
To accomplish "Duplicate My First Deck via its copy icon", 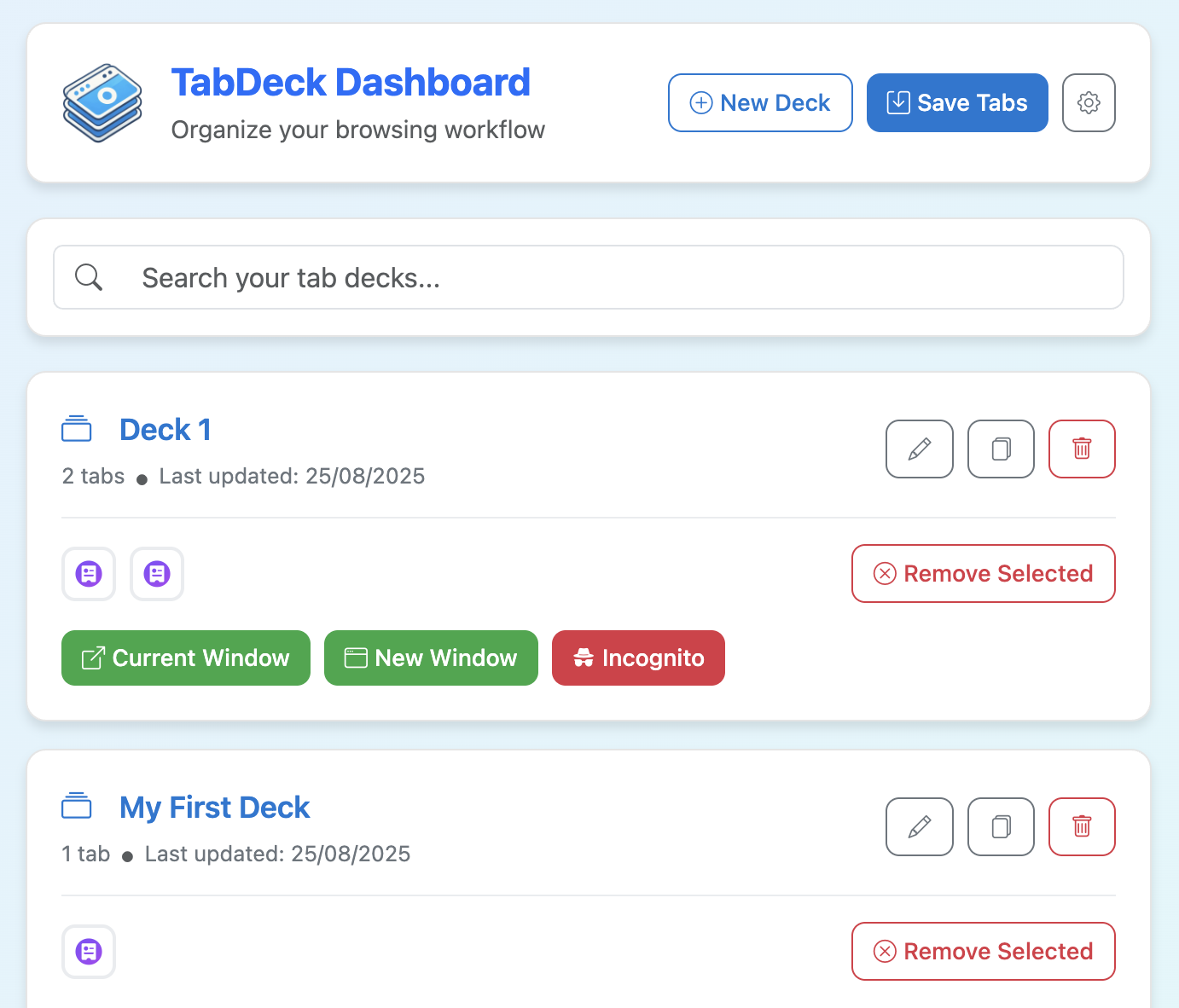I will coord(1000,826).
